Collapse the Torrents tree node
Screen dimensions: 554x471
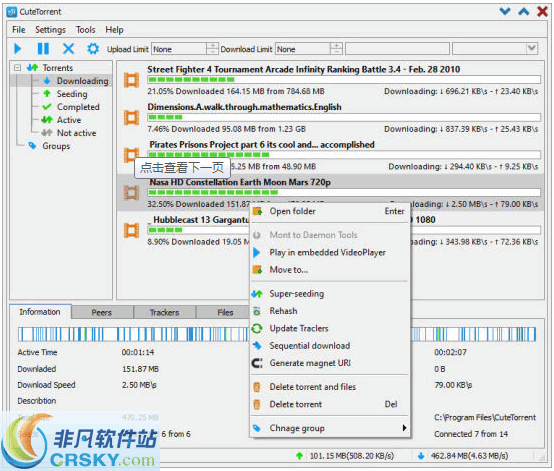point(17,67)
